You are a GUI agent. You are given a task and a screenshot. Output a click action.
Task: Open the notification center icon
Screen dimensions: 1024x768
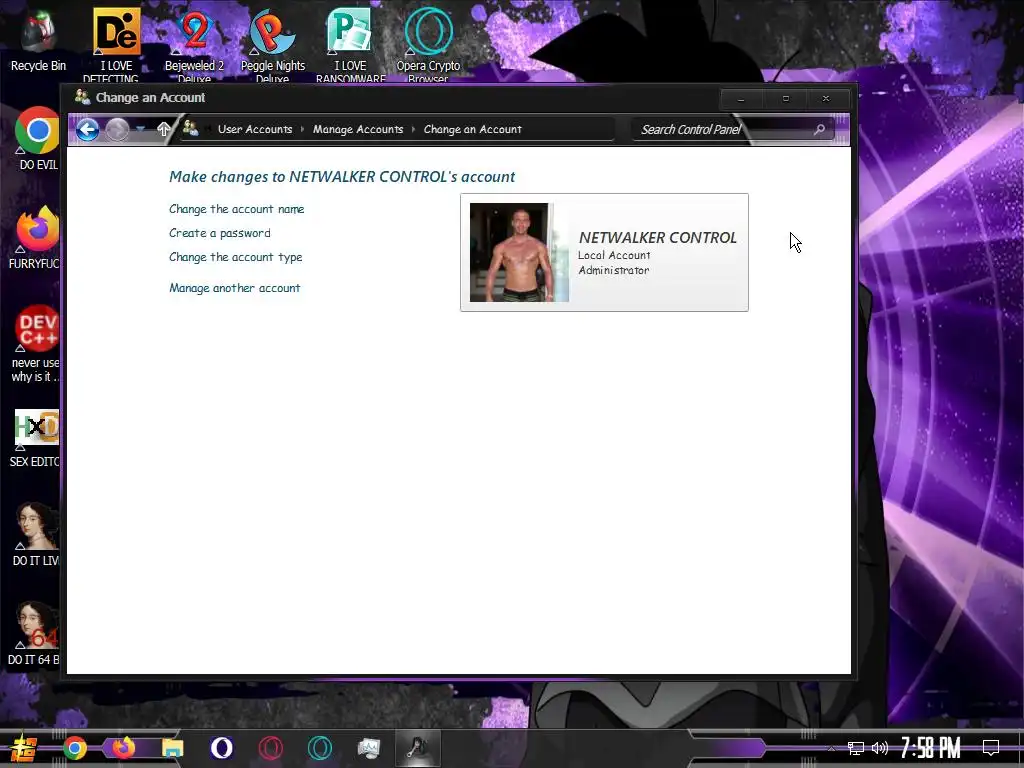tap(991, 748)
